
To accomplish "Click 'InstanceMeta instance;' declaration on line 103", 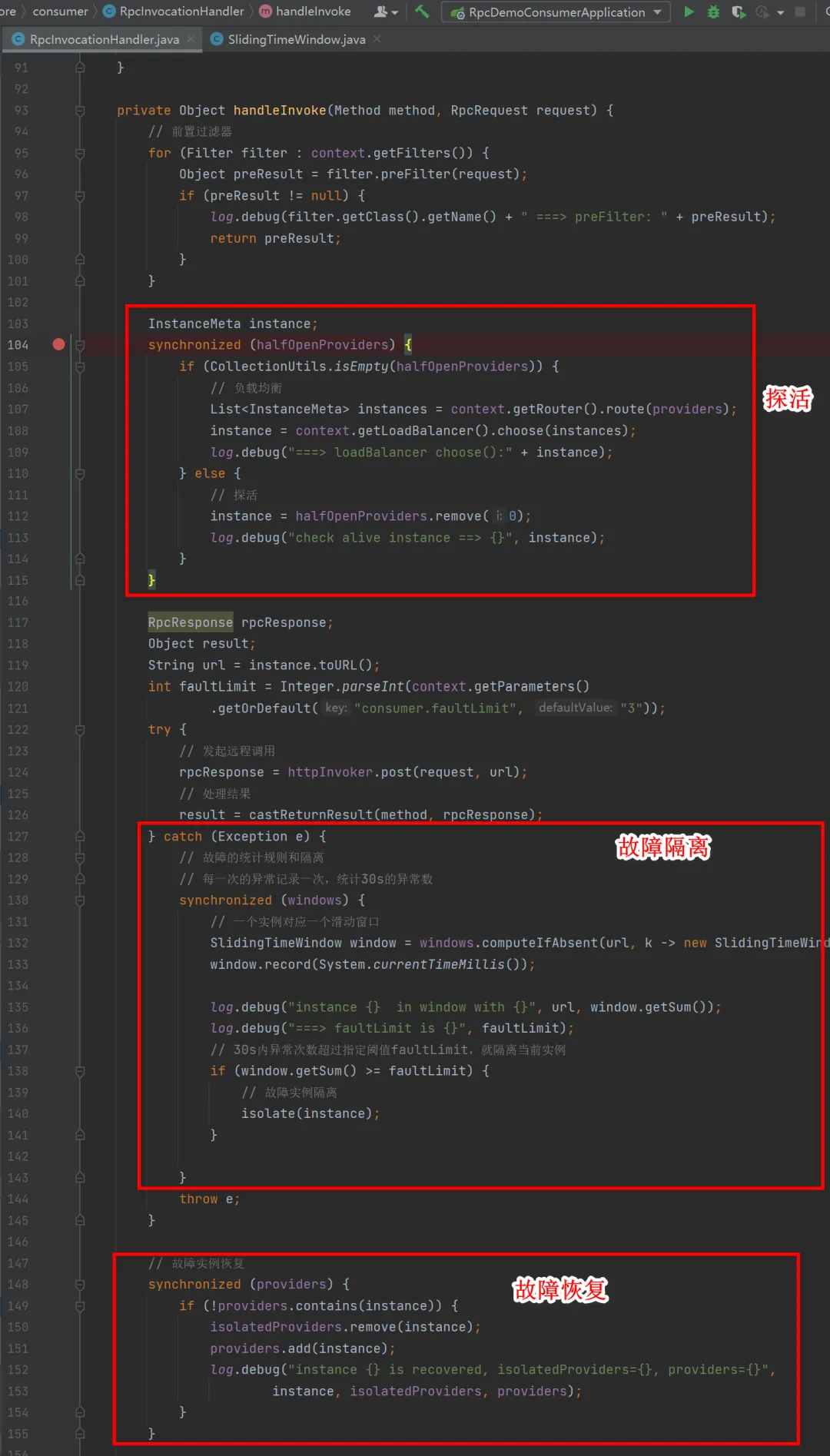I will [233, 323].
